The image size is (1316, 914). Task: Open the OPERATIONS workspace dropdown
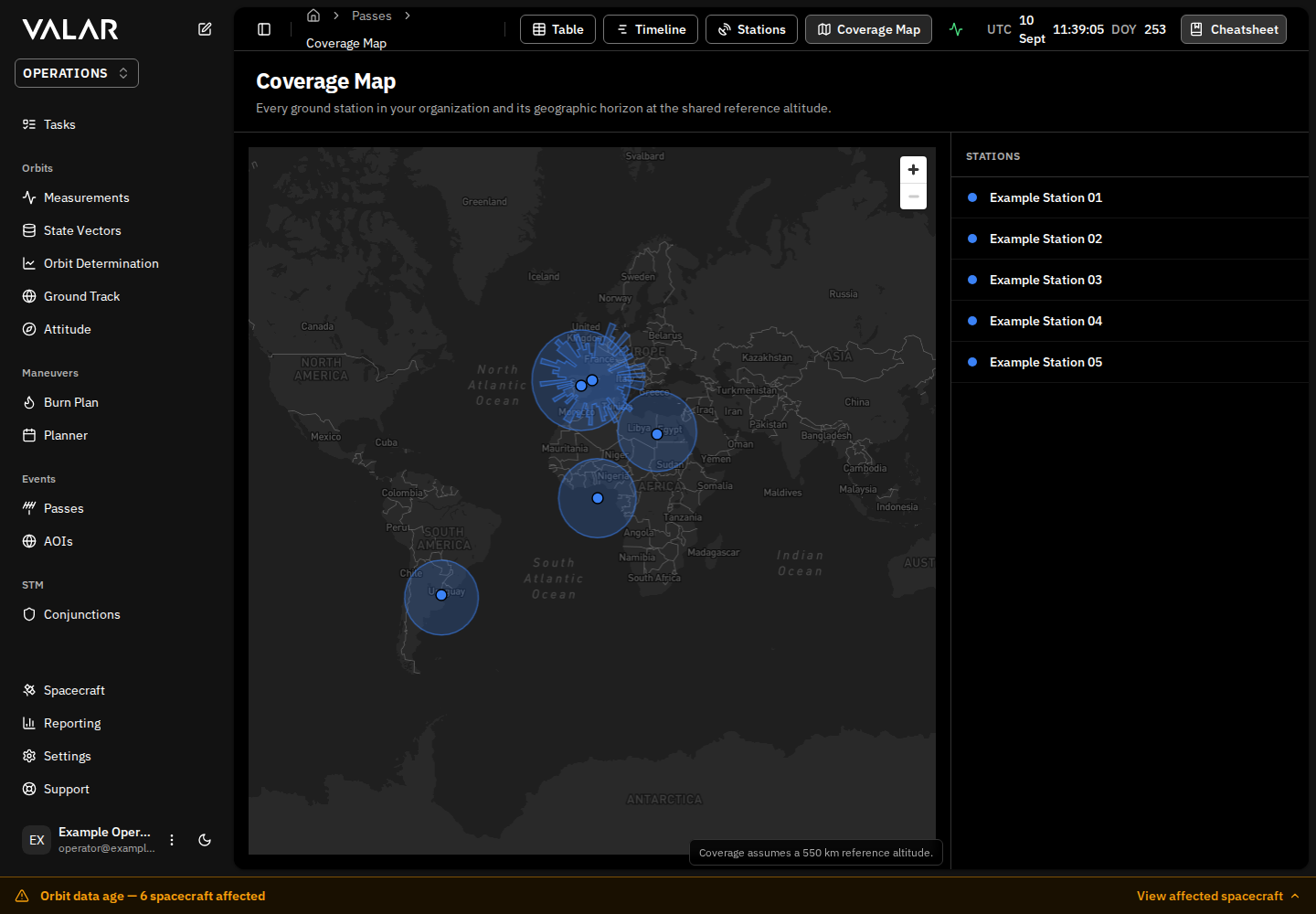tap(77, 73)
